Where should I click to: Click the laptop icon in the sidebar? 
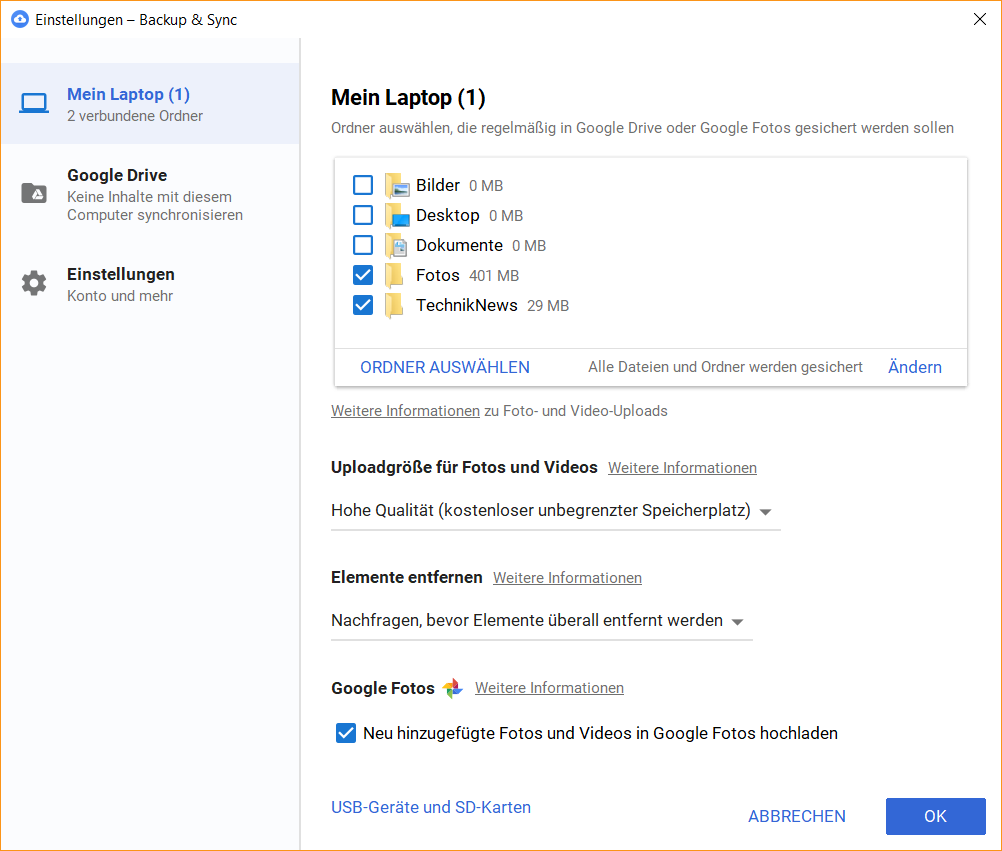(x=33, y=103)
